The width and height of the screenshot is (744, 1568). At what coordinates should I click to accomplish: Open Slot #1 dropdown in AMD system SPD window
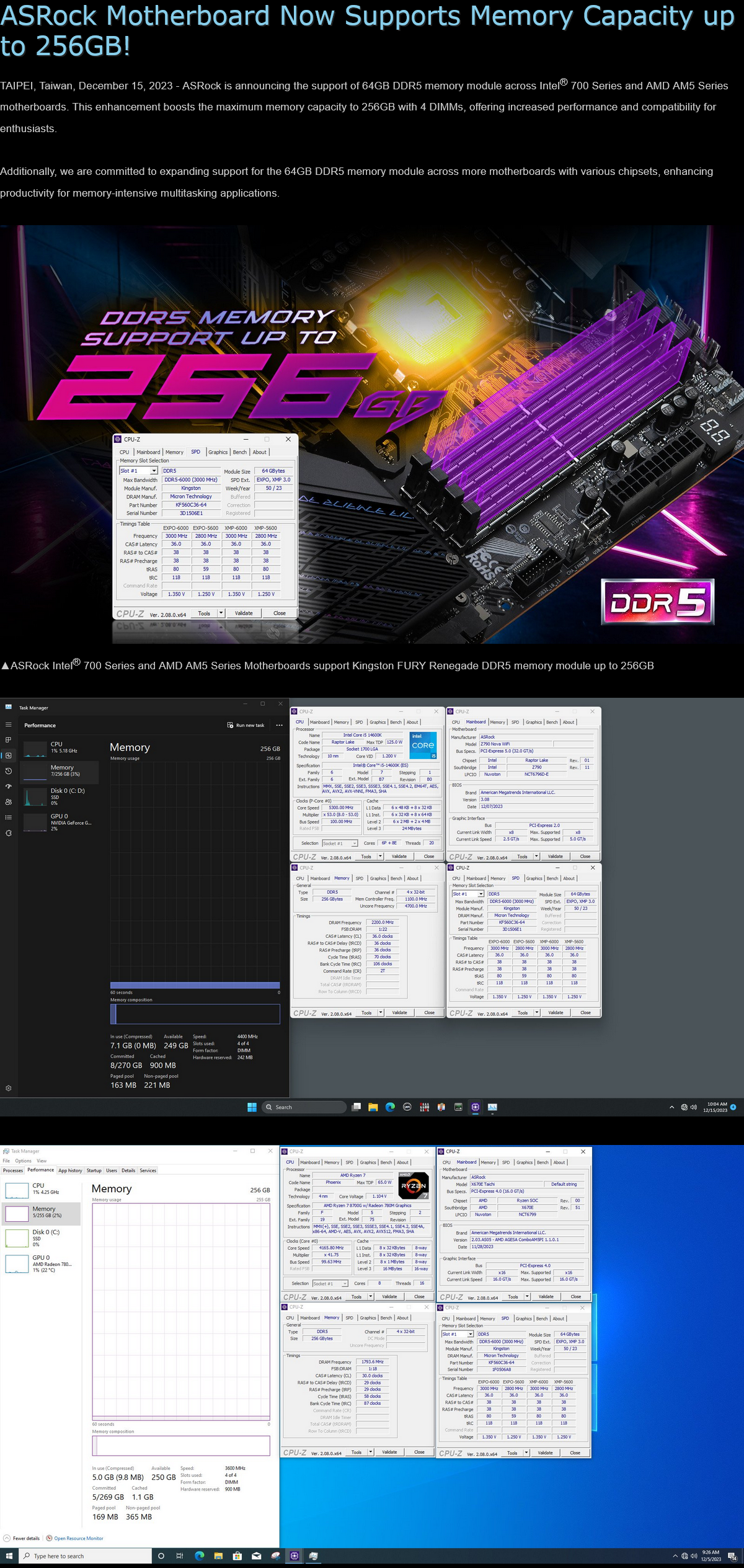[x=458, y=1334]
